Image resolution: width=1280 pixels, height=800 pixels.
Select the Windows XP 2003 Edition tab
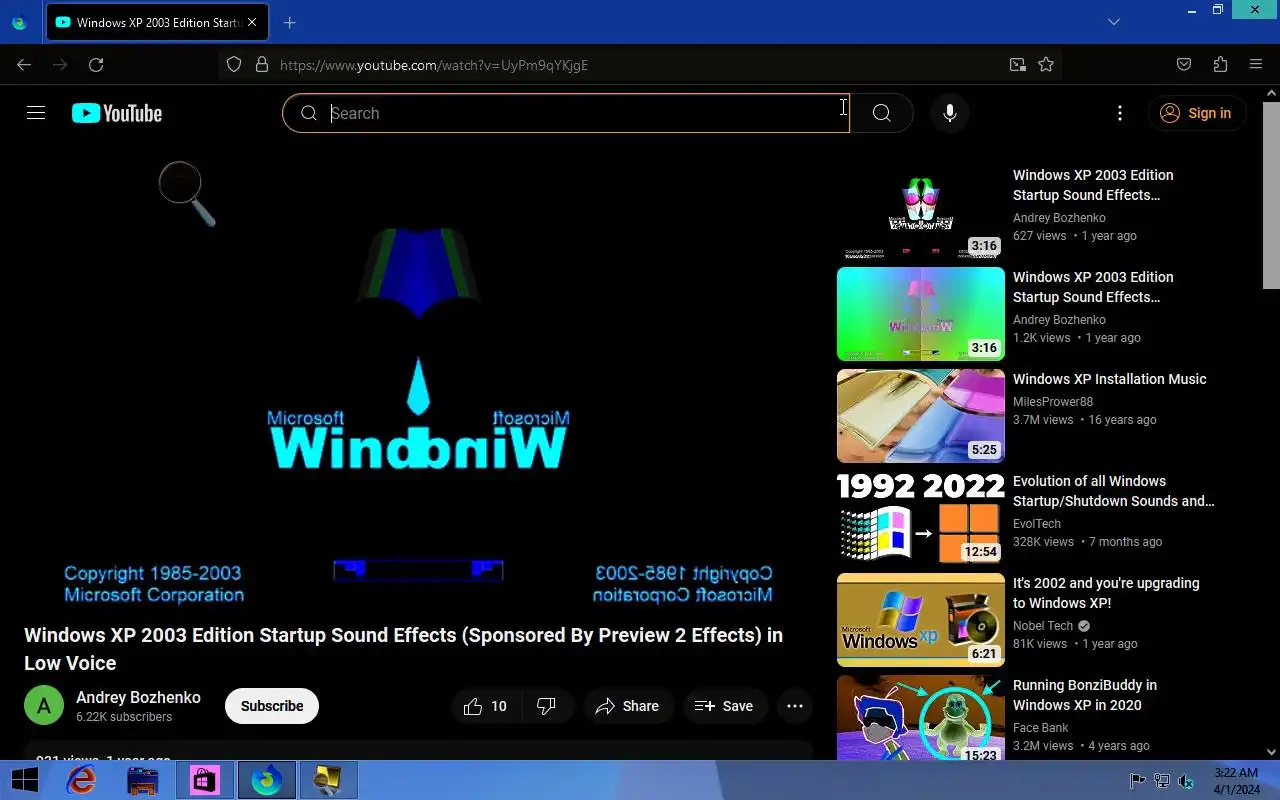157,22
